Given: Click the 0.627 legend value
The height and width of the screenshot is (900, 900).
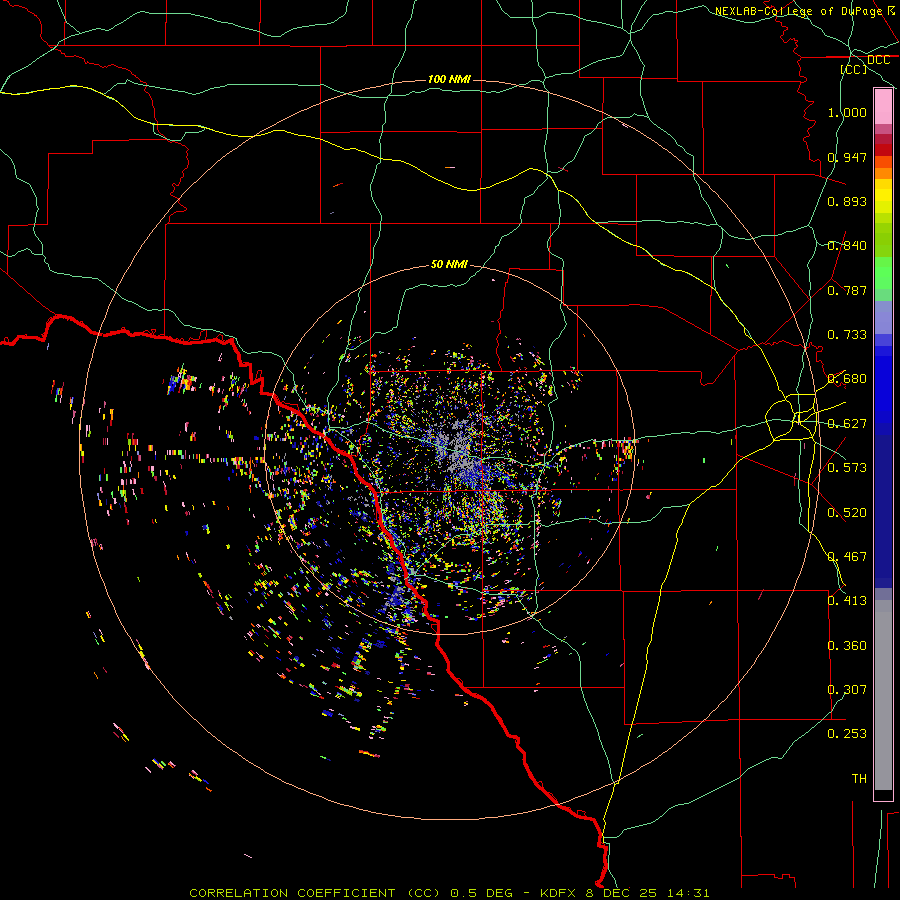Looking at the screenshot, I should click(x=847, y=424).
